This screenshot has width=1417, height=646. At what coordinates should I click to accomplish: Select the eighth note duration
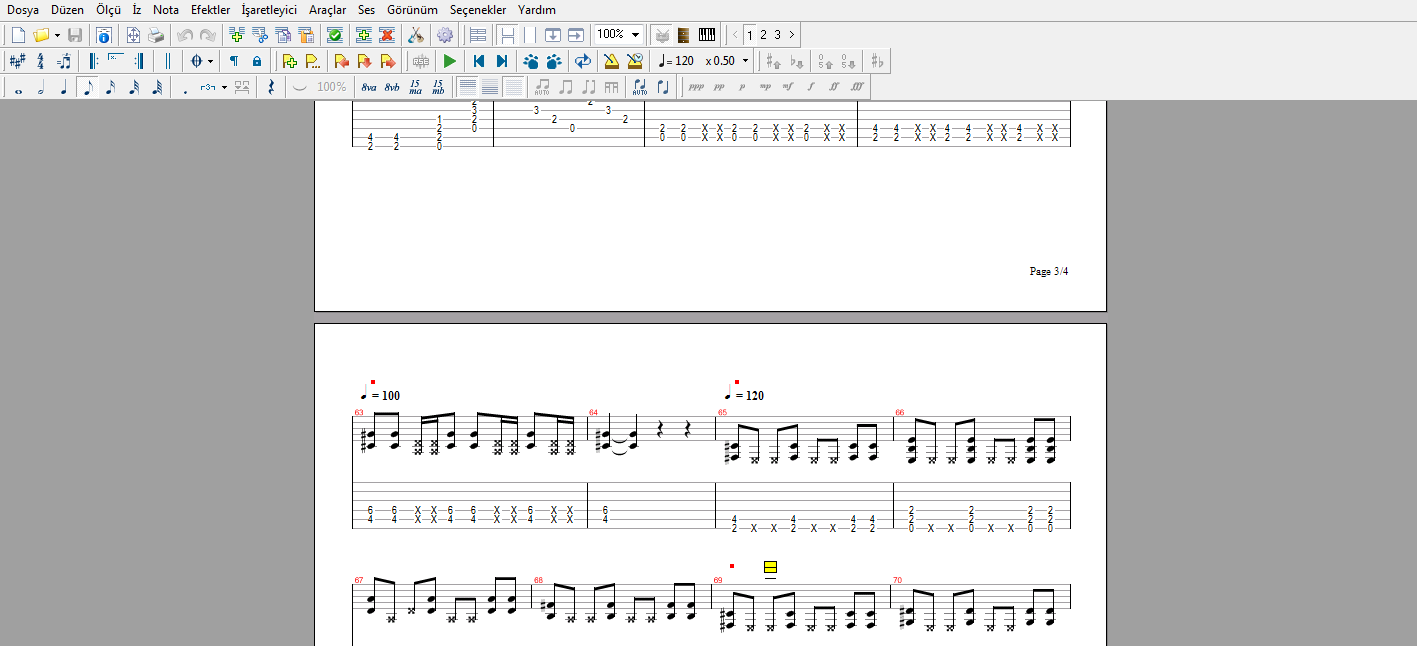point(87,87)
